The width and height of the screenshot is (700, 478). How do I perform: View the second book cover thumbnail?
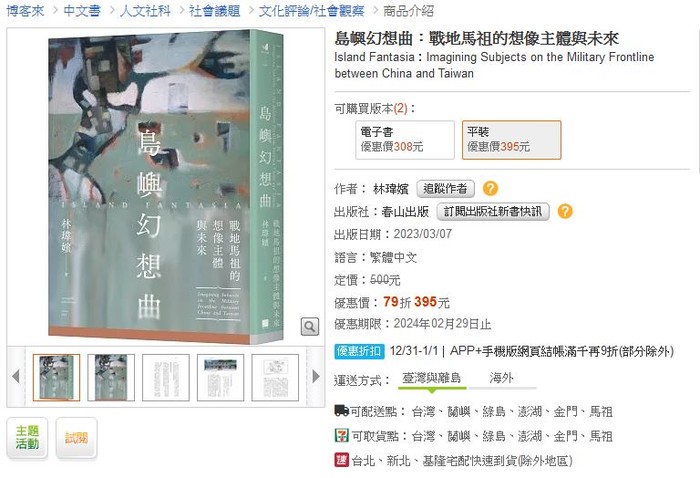(111, 378)
